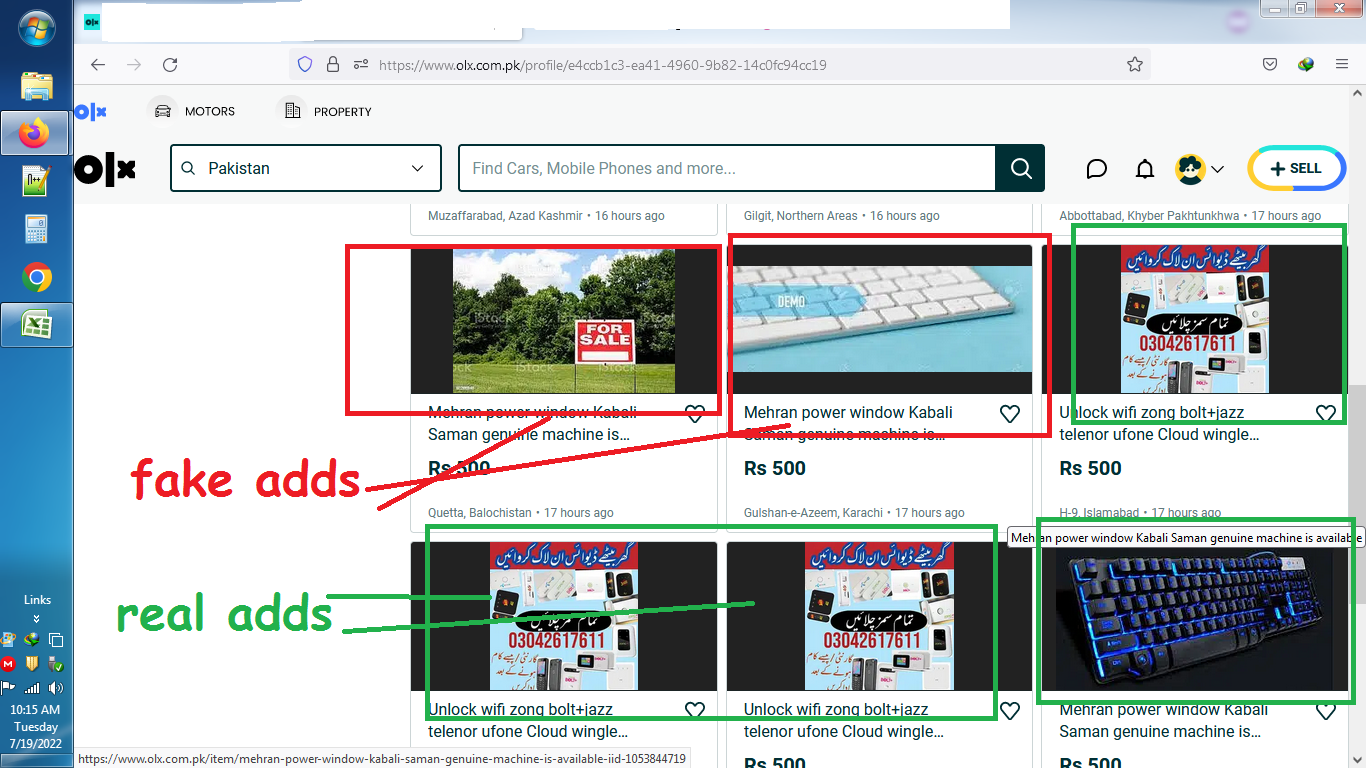
Task: View site security padlock information
Action: coord(333,65)
